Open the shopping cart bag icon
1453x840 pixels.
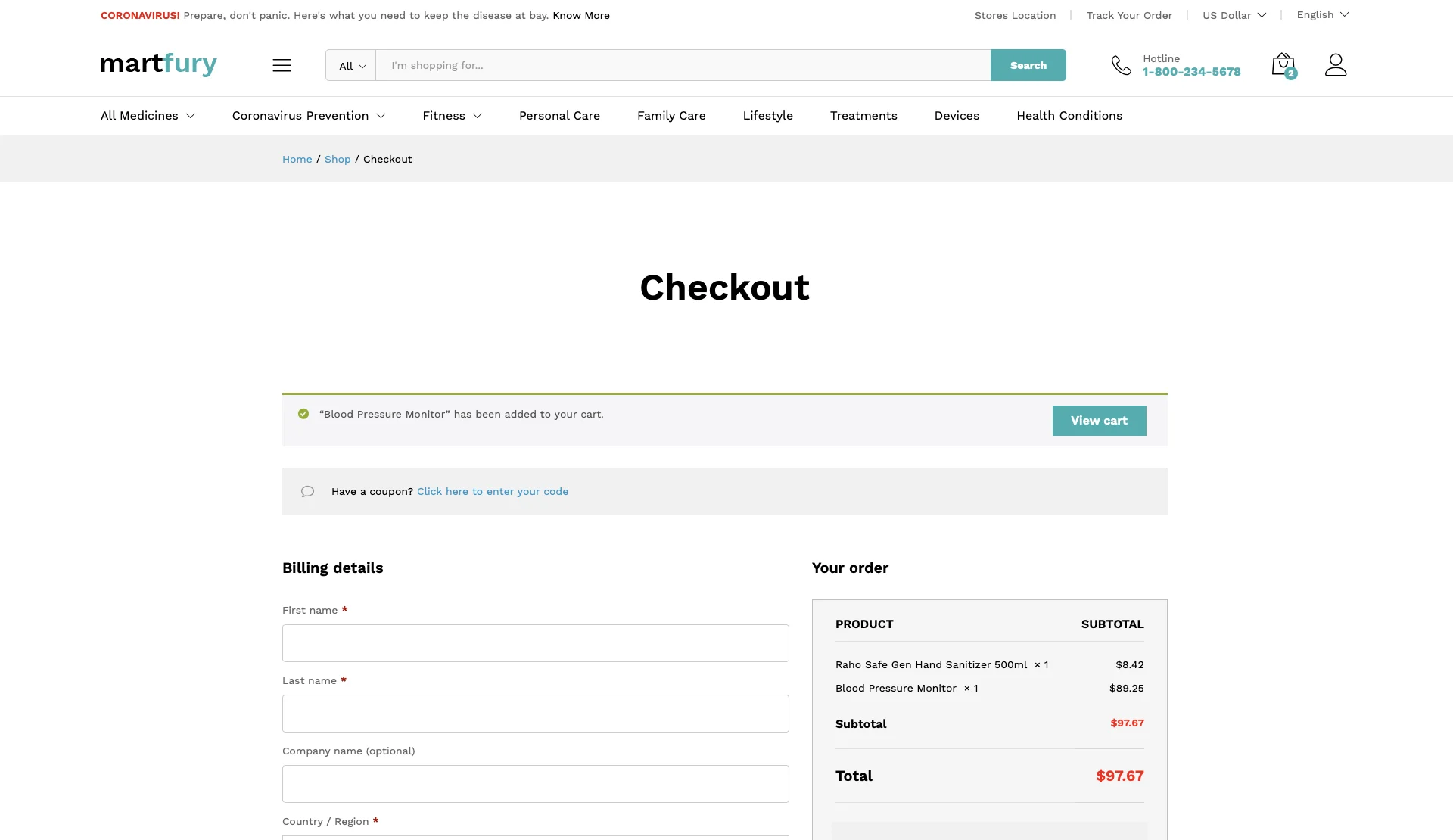click(1283, 65)
